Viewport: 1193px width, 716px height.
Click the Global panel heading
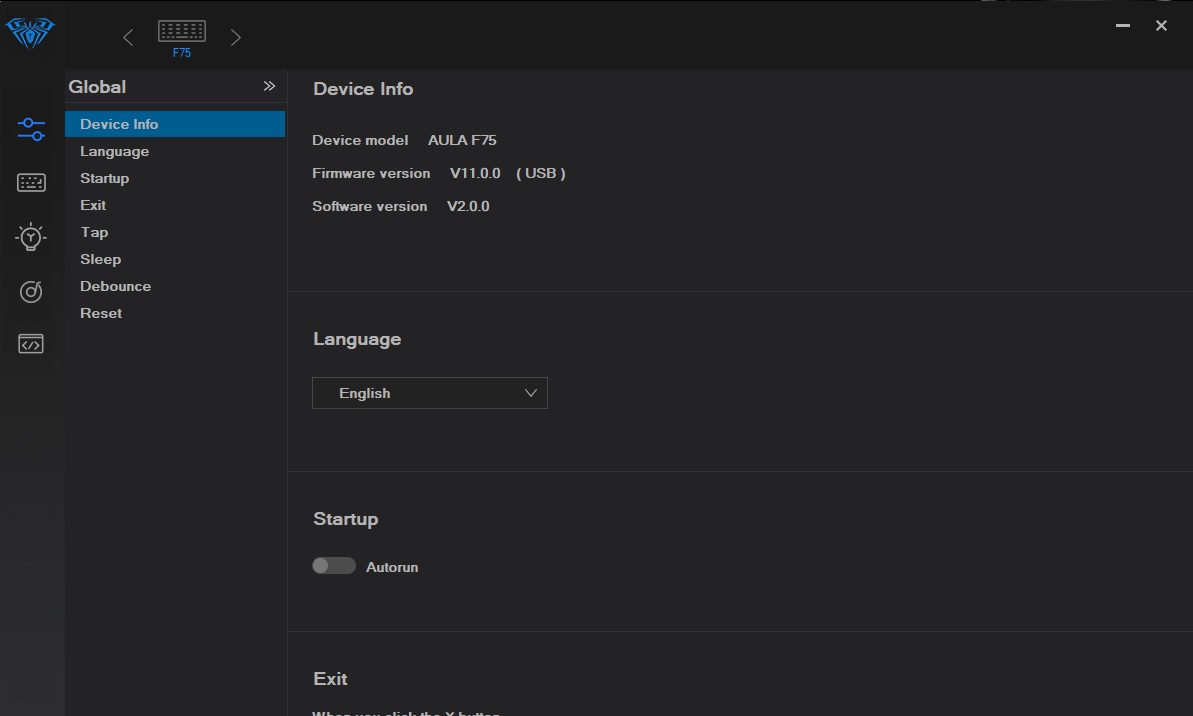(97, 87)
